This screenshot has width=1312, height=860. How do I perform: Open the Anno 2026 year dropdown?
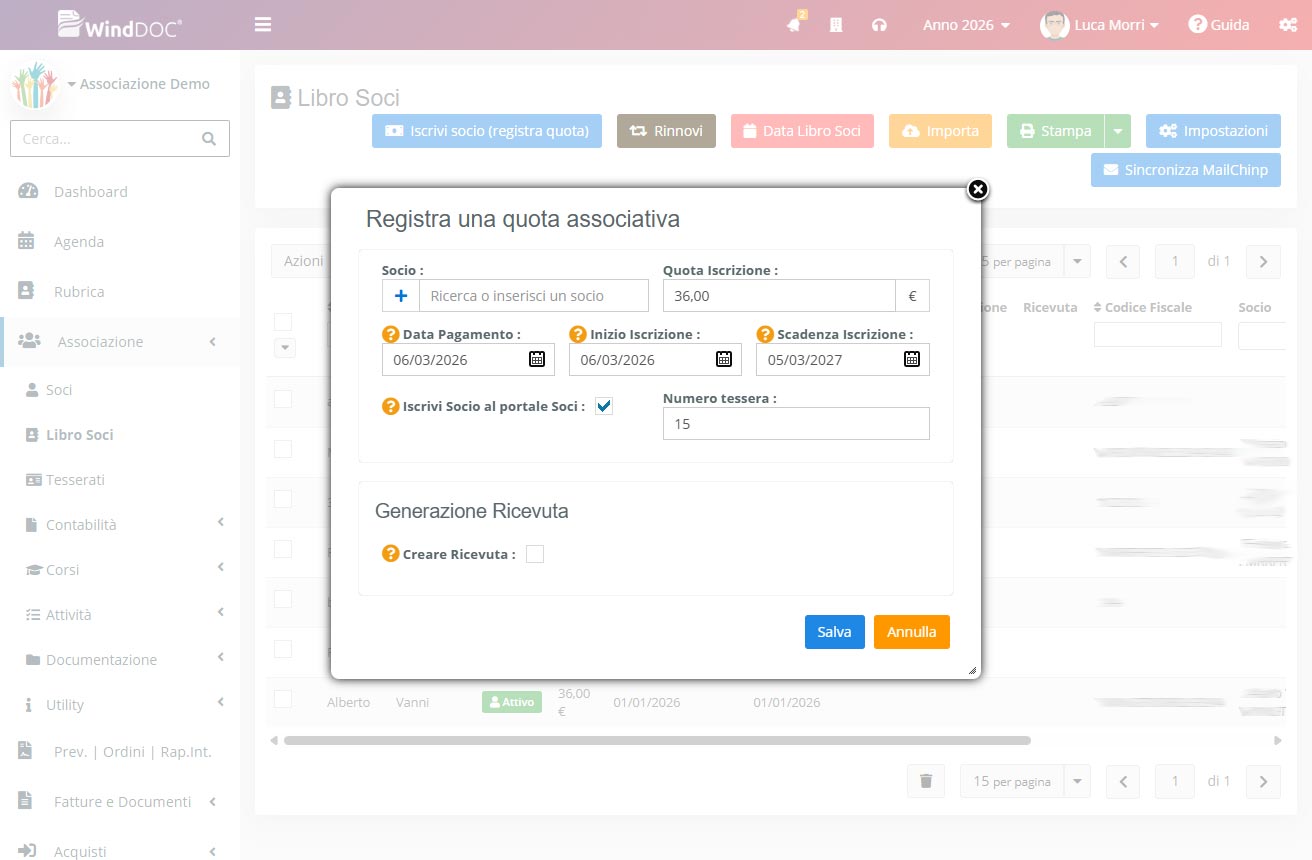click(966, 25)
